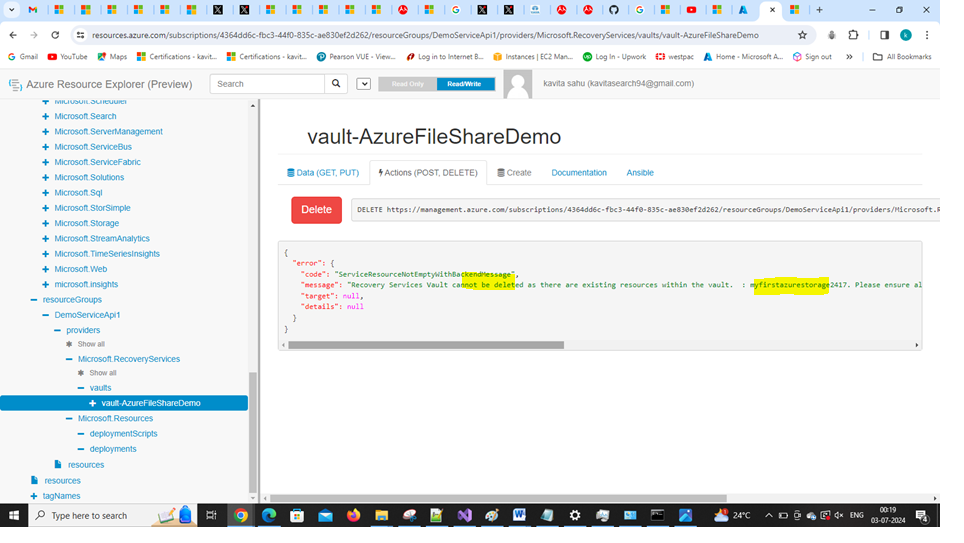964x543 pixels.
Task: Click Show all under Microsoft.RecoveryServices
Action: point(102,373)
